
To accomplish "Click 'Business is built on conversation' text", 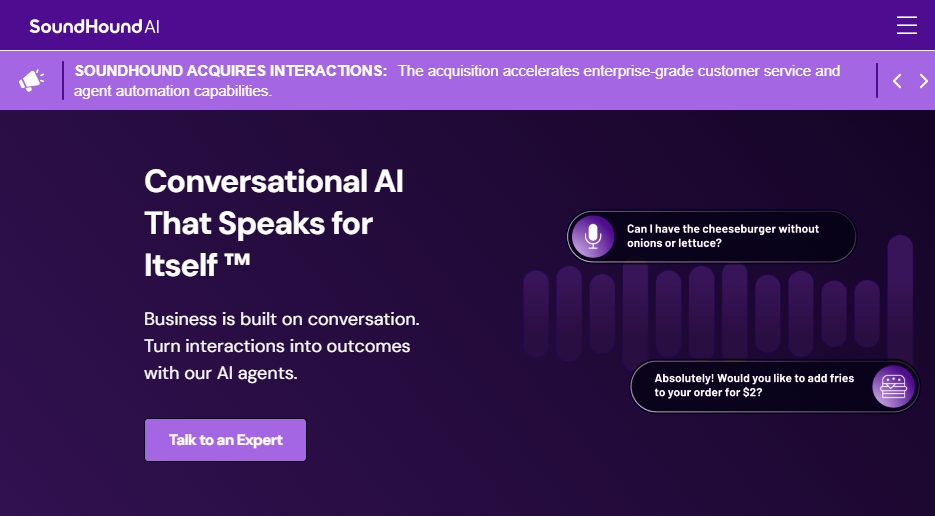I will pyautogui.click(x=281, y=319).
